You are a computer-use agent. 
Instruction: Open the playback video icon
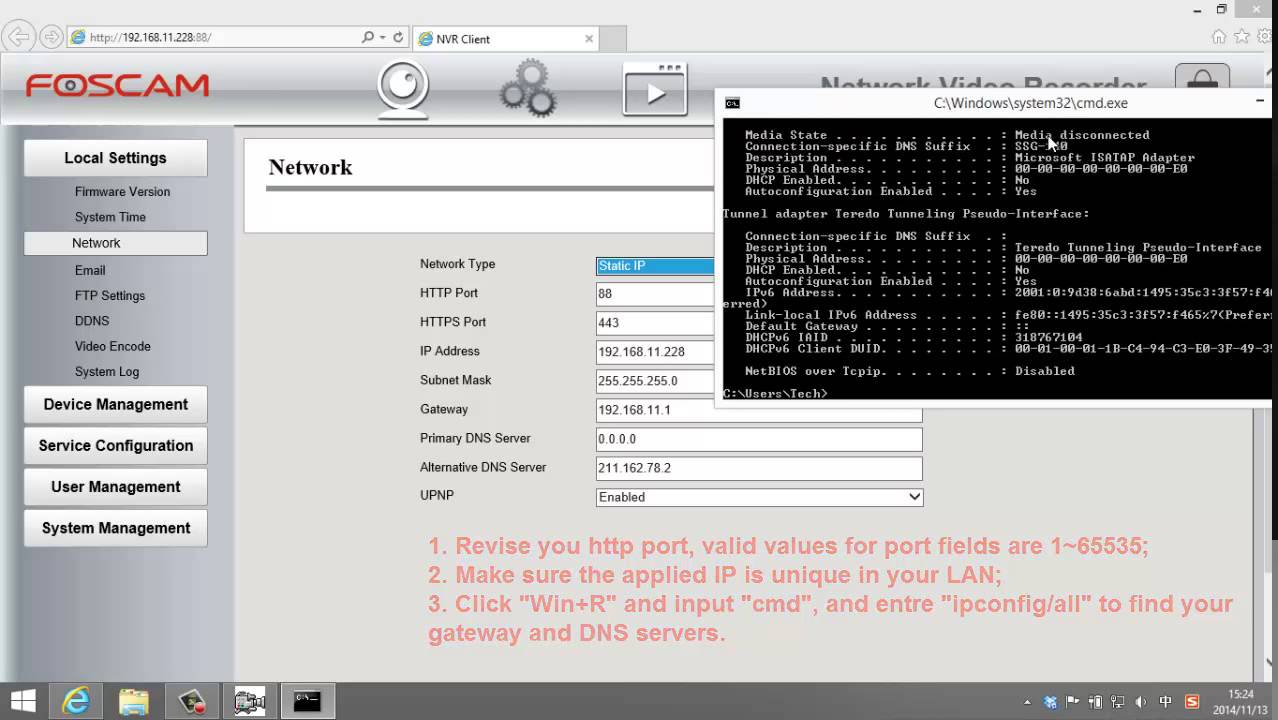point(655,90)
